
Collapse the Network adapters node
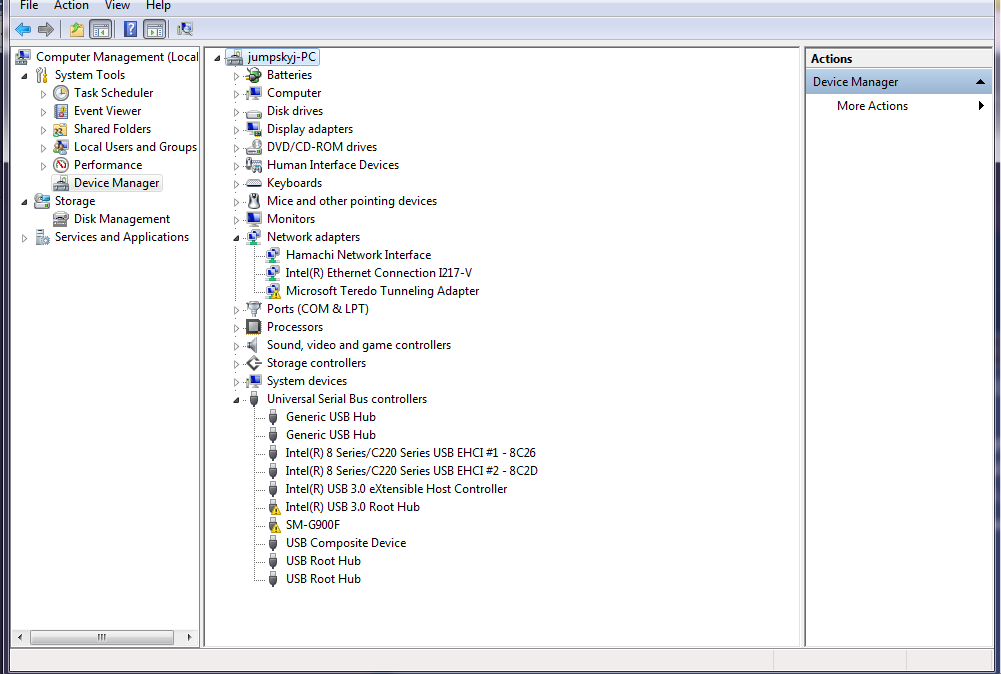tap(236, 238)
